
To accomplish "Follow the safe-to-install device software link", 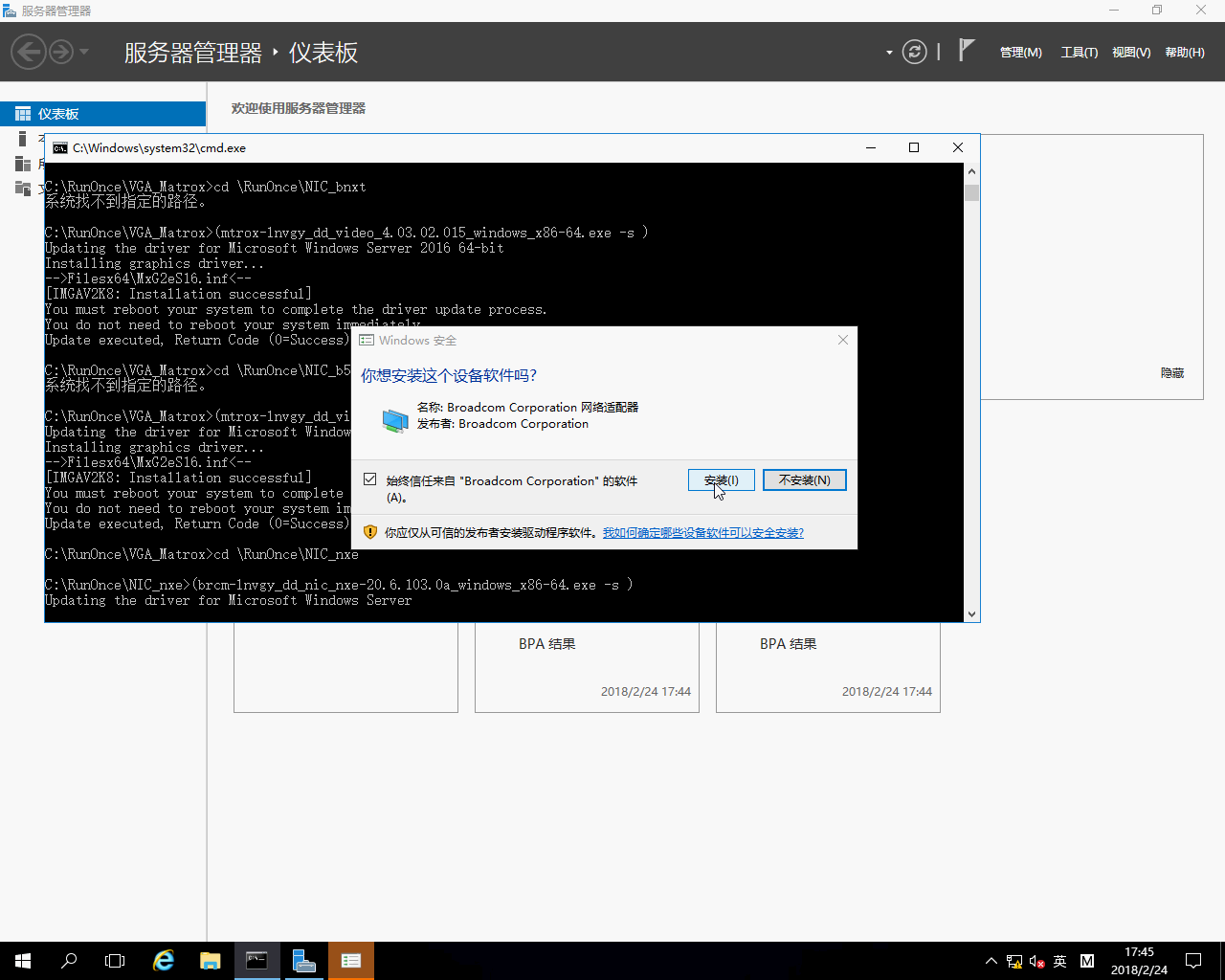I will click(702, 532).
